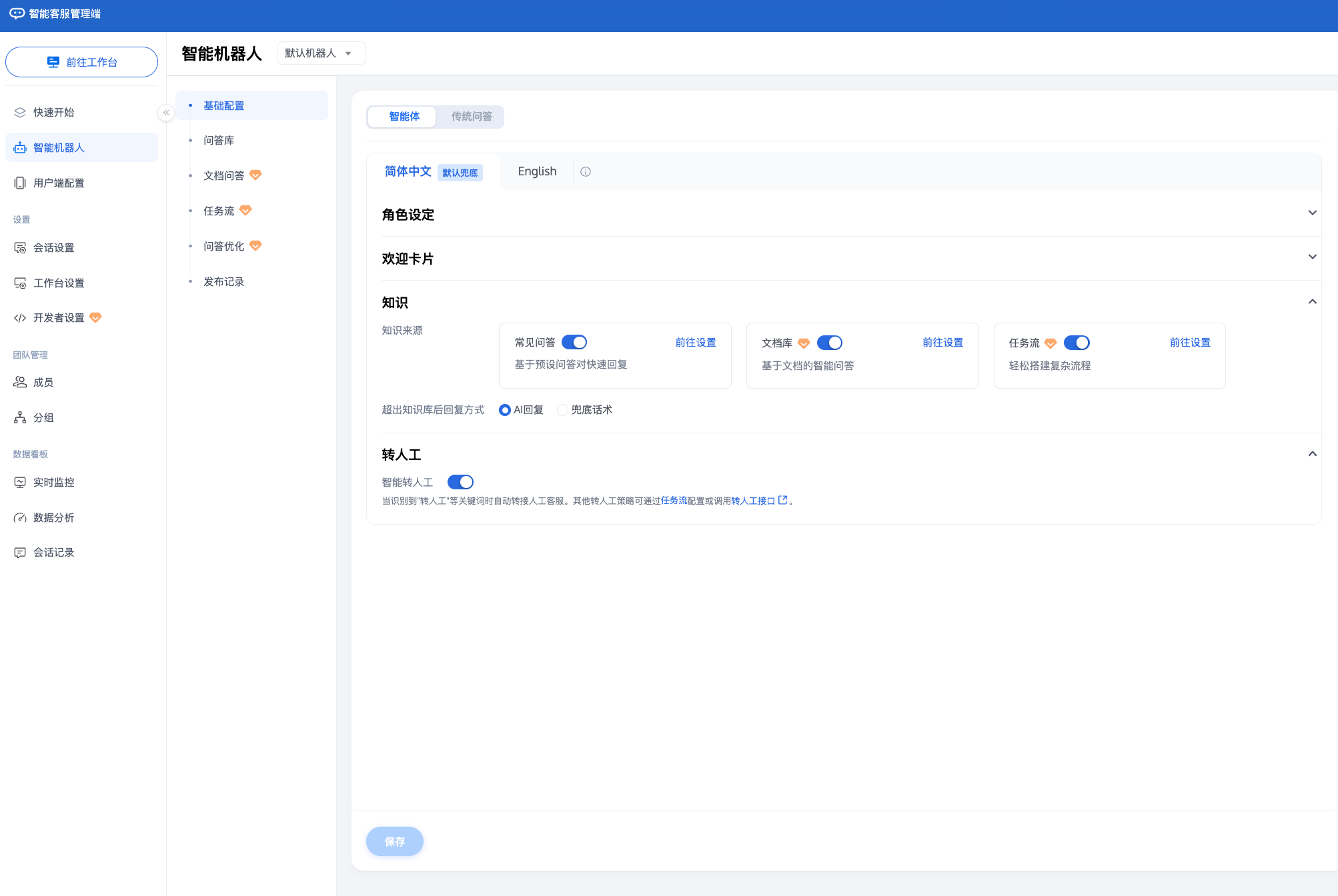Switch to the English language tab
1338x896 pixels.
(x=537, y=171)
